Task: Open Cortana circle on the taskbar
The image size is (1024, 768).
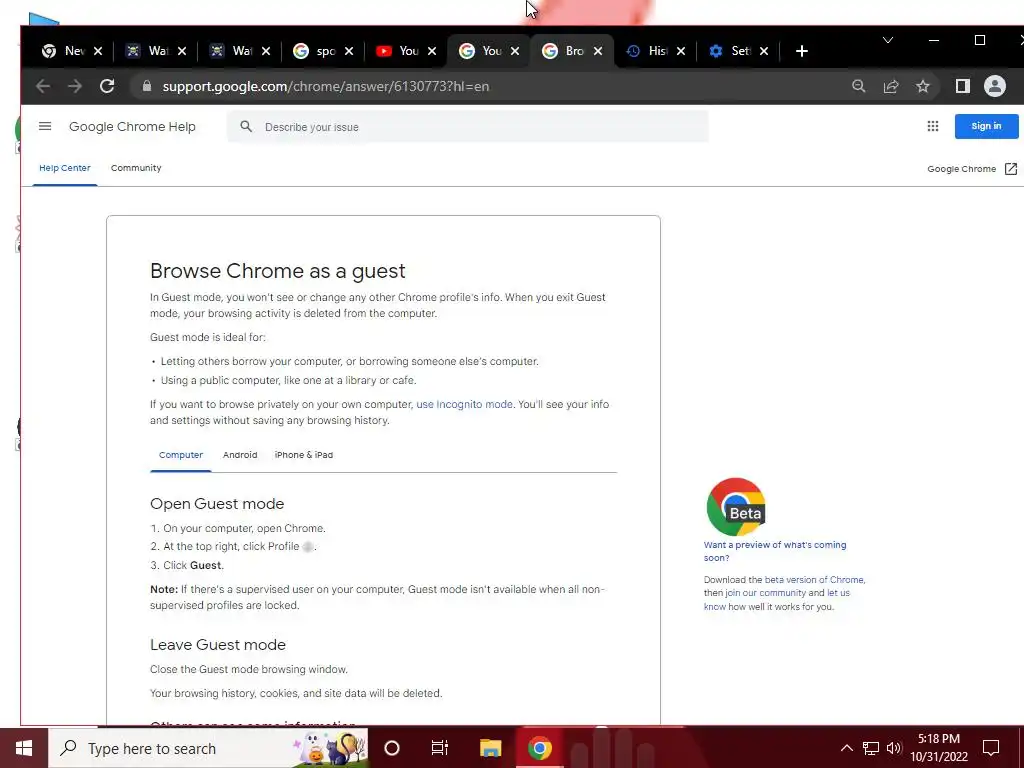Action: pos(392,748)
